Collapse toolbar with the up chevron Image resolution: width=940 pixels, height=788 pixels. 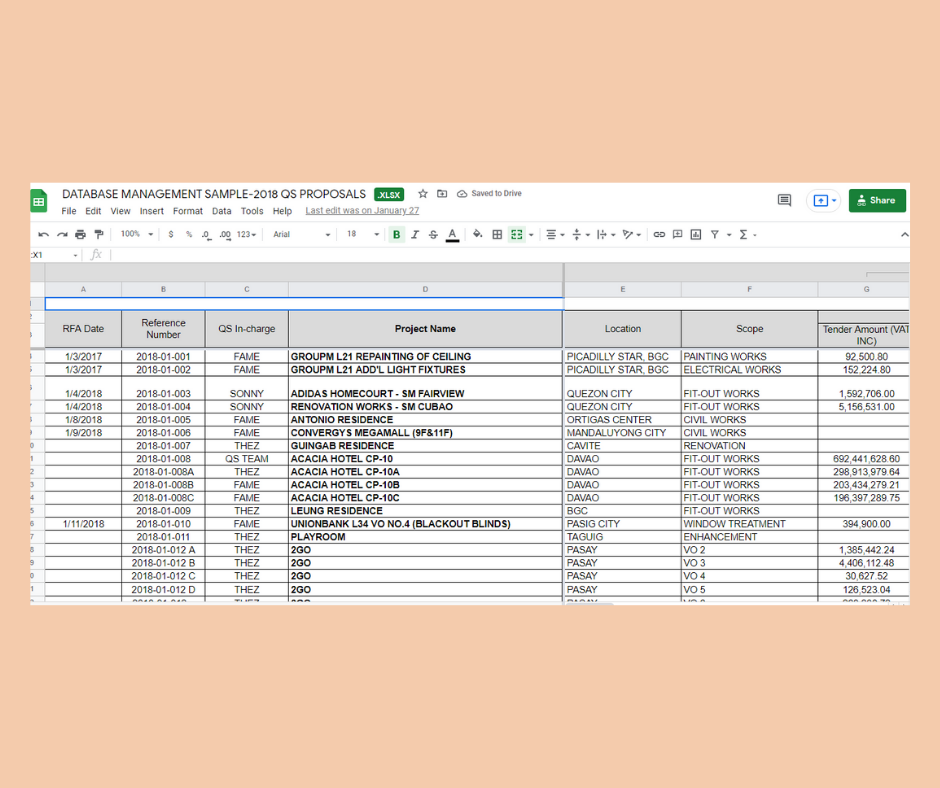(x=904, y=234)
